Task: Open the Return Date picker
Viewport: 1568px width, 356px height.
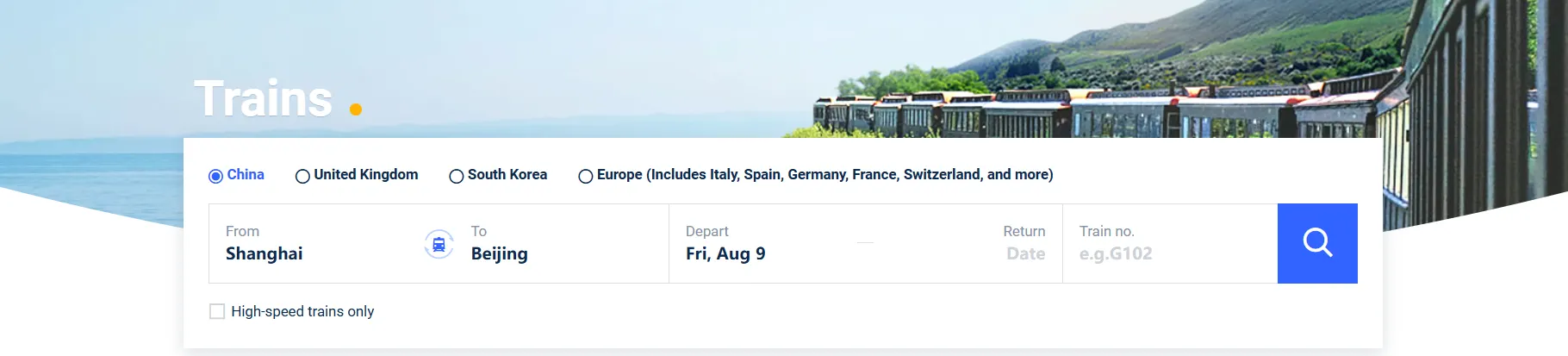Action: coord(1025,253)
